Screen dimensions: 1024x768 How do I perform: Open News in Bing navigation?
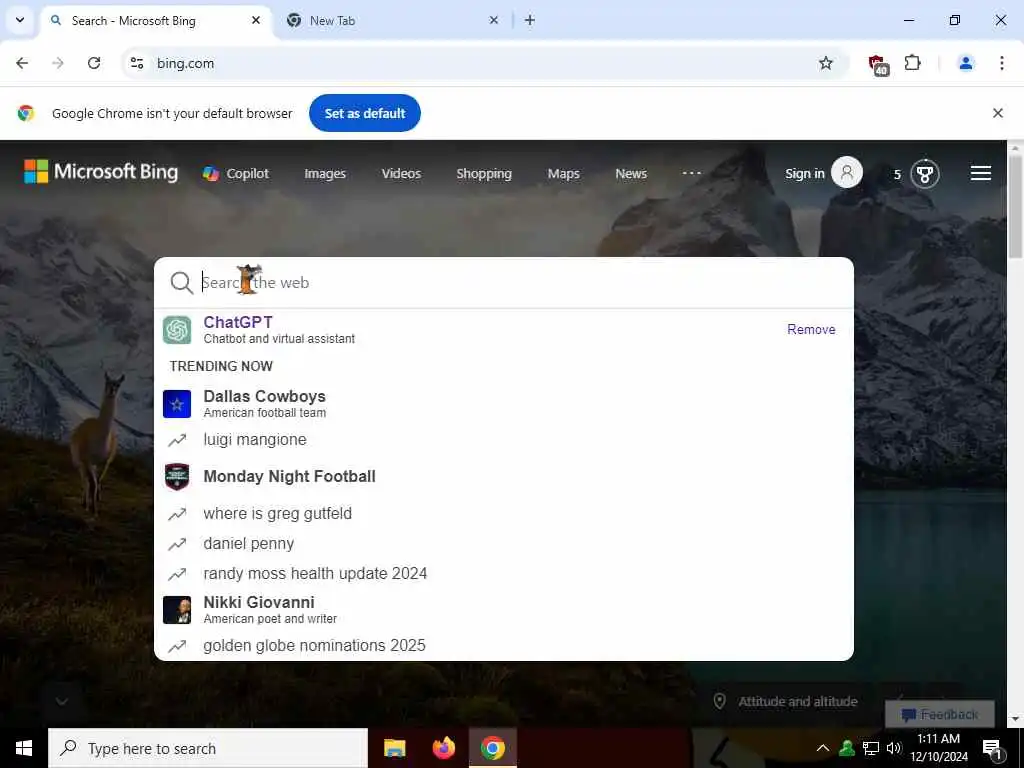(x=631, y=174)
